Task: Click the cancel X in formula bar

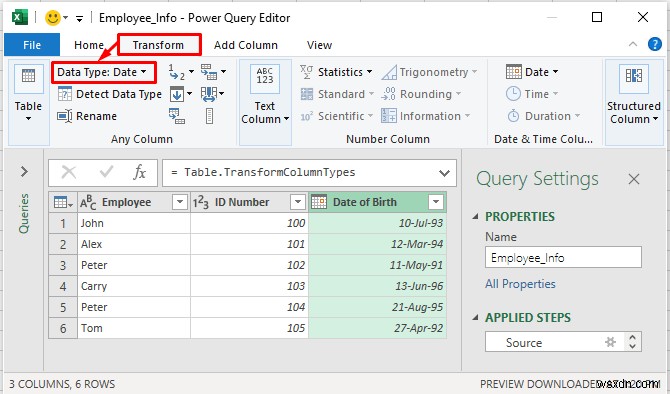Action: [x=69, y=172]
